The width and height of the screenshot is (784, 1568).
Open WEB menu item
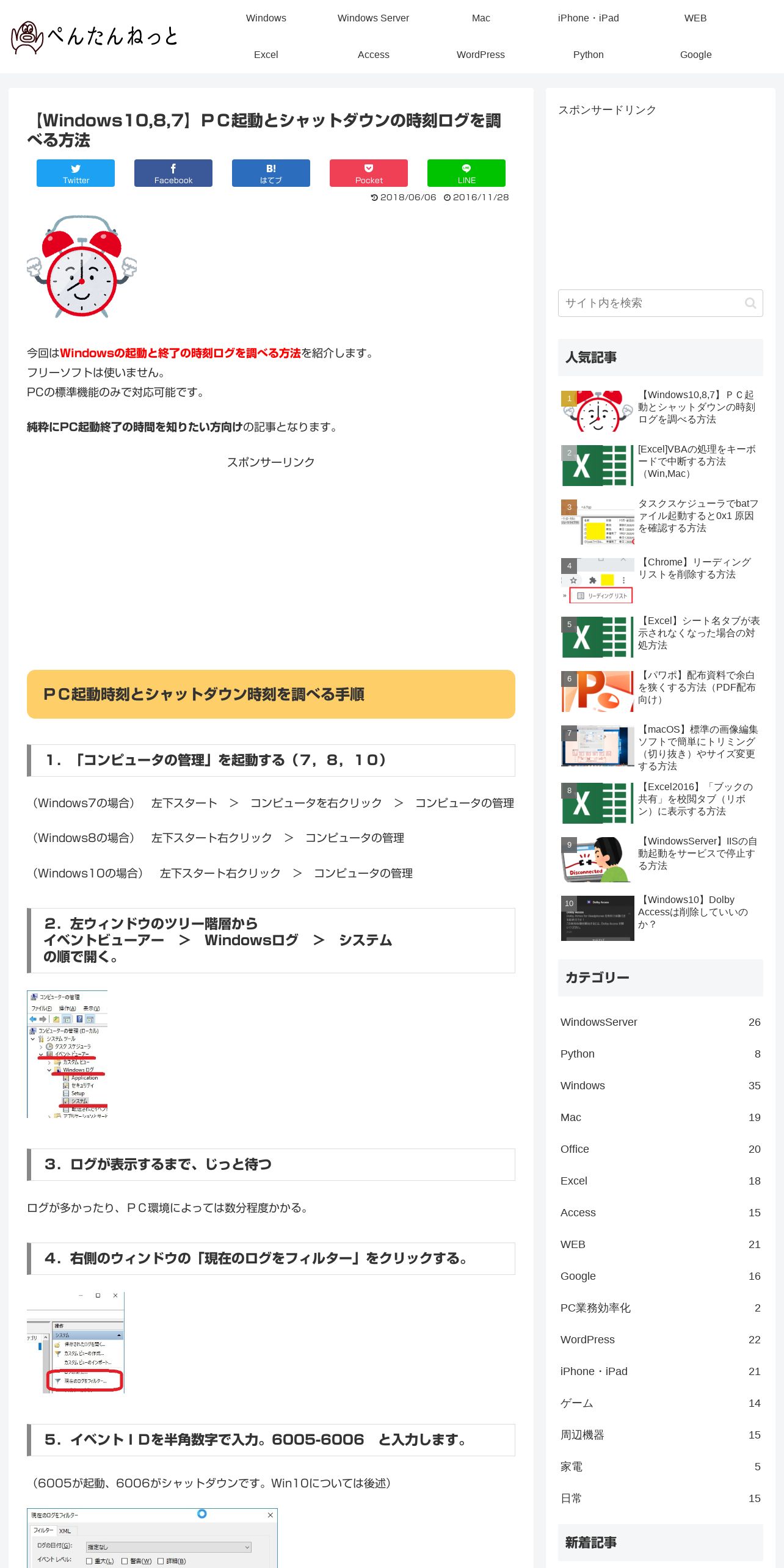(x=696, y=18)
